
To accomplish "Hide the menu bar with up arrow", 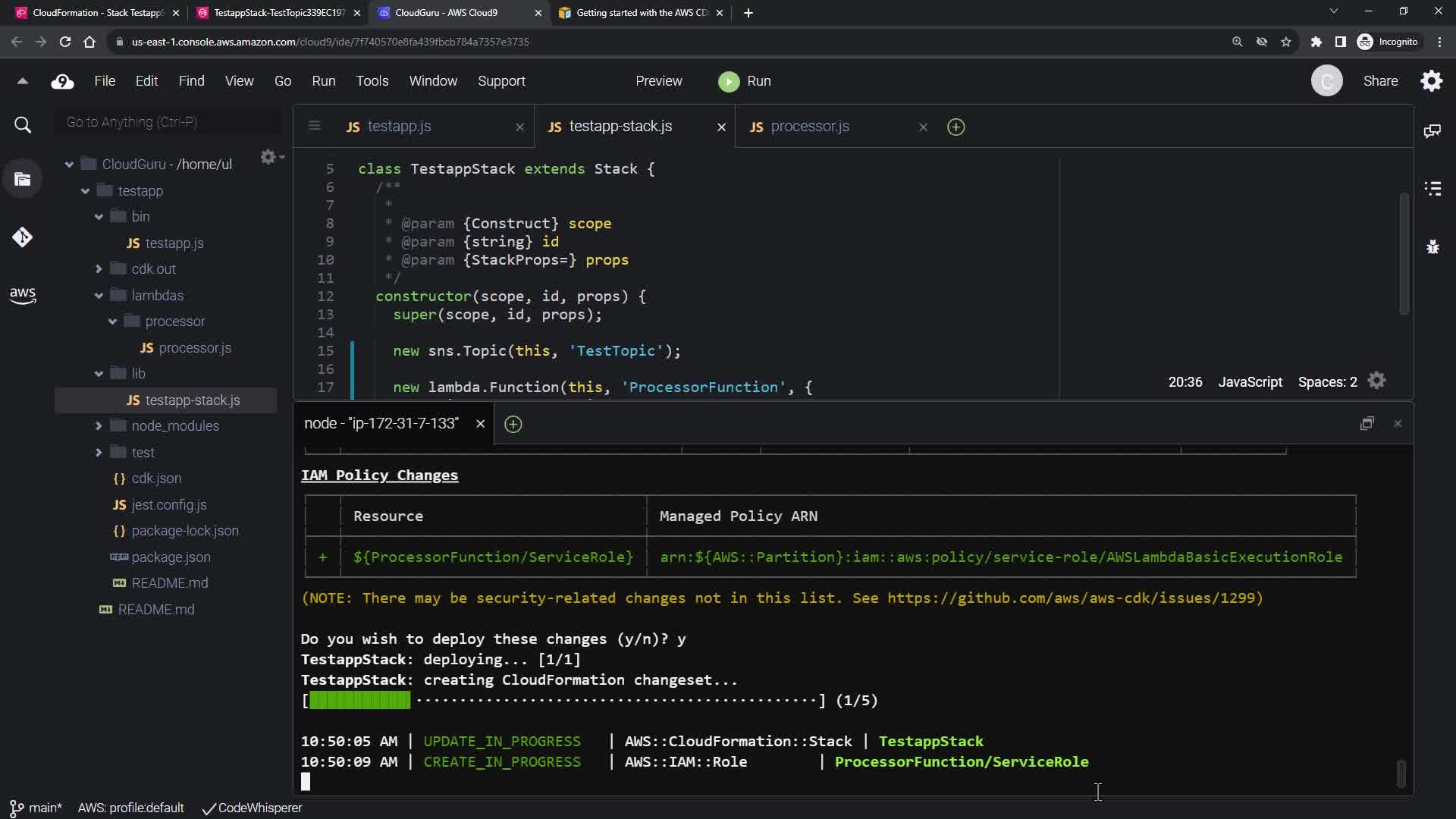I will (22, 81).
